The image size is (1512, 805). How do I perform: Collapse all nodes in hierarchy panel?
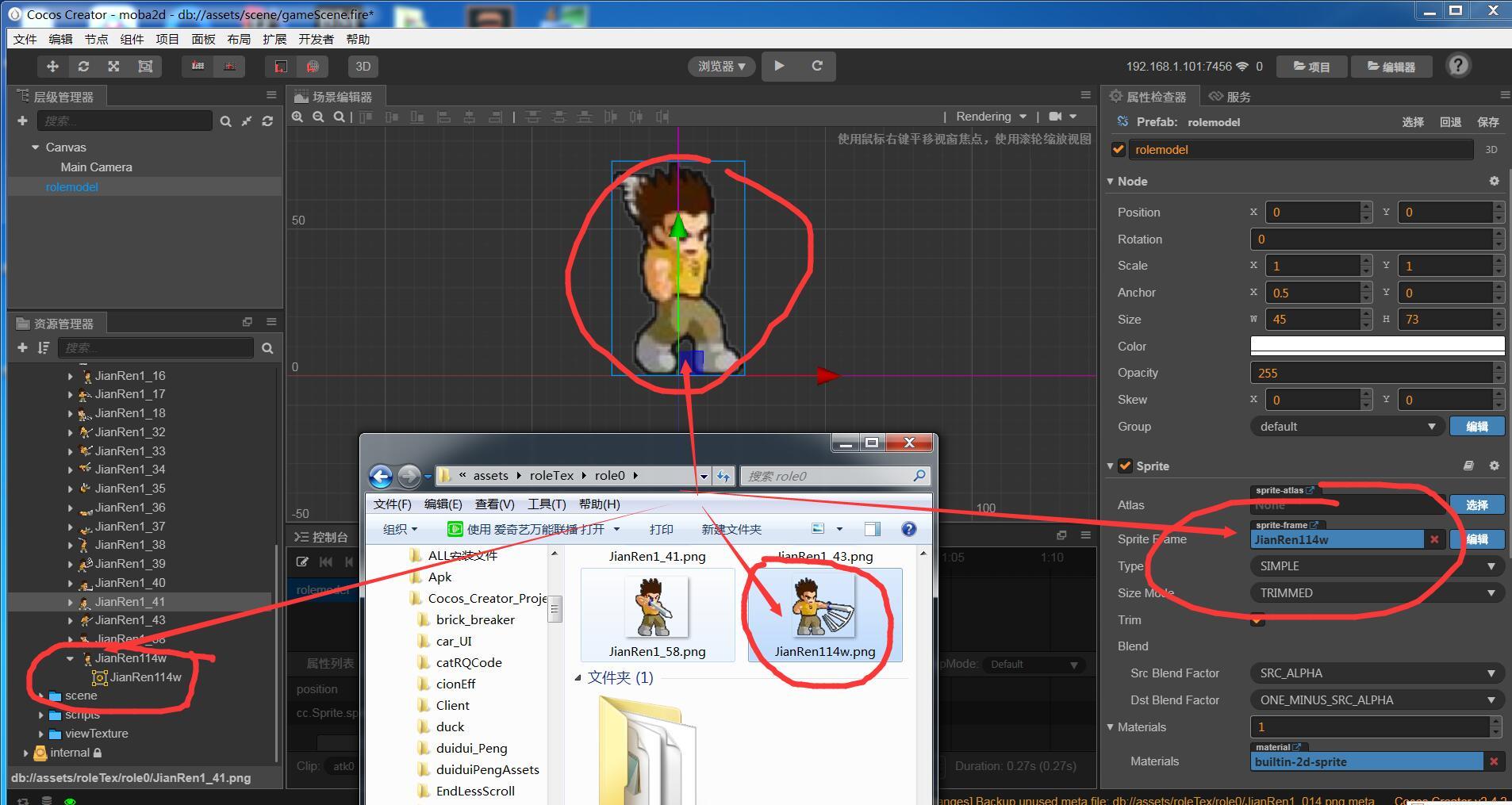click(x=247, y=121)
